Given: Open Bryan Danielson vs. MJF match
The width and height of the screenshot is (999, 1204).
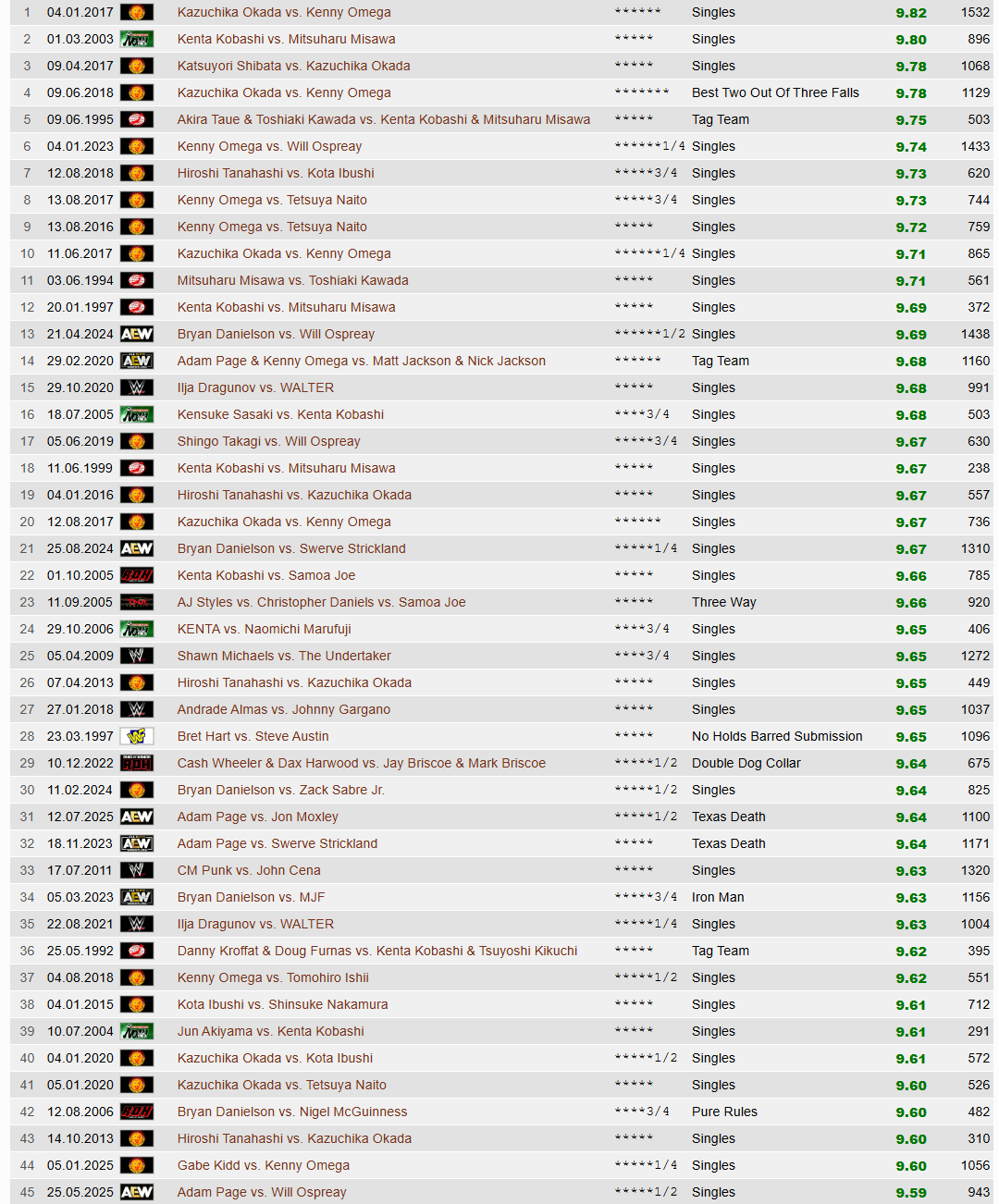Looking at the screenshot, I should click(x=252, y=898).
